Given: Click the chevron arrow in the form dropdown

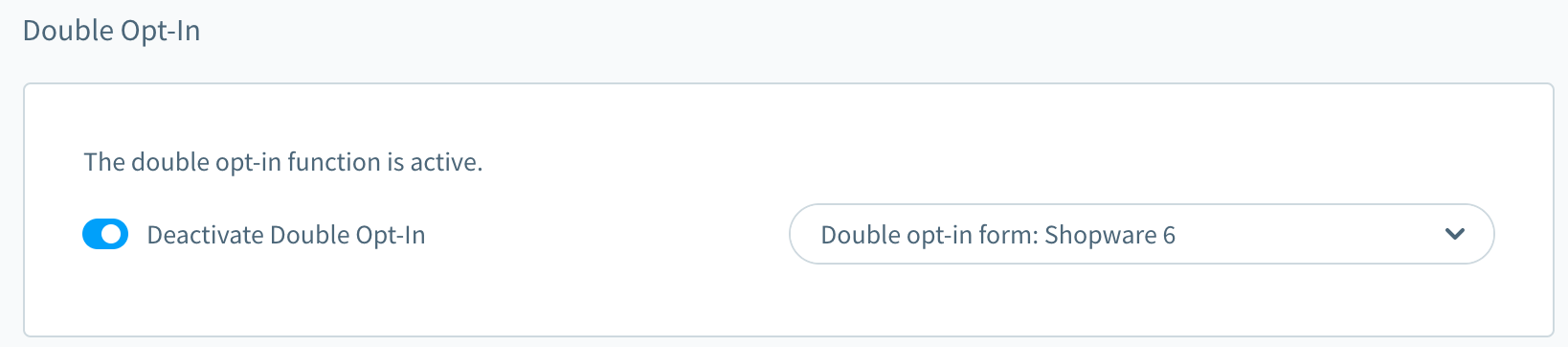Looking at the screenshot, I should 1455,234.
